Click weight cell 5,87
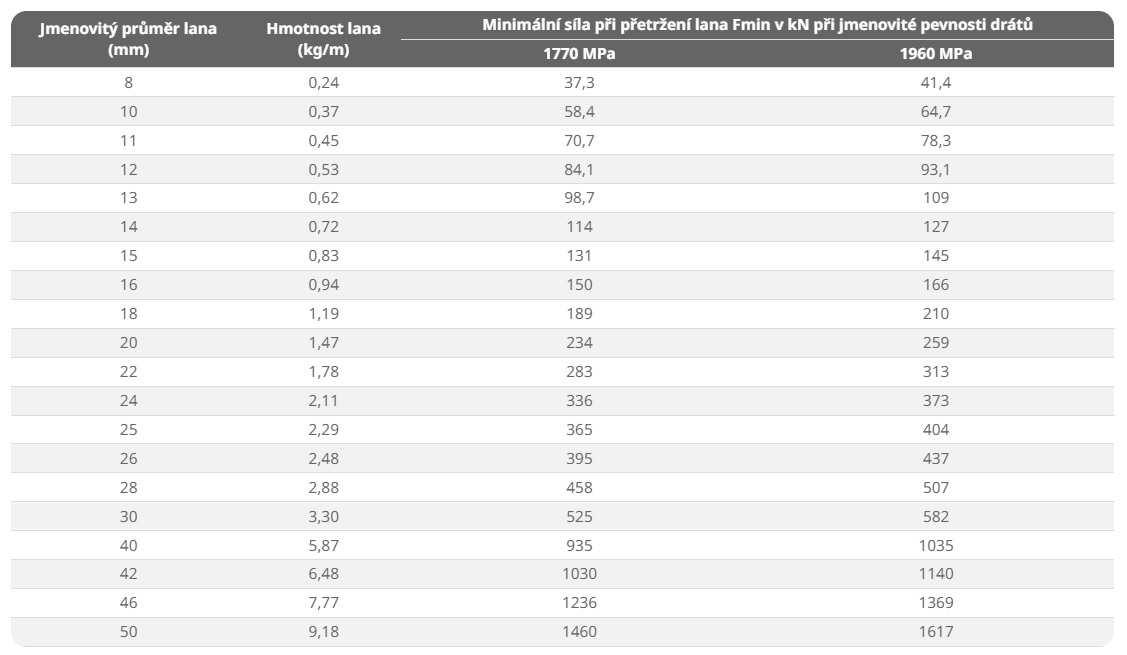Viewport: 1127px width, 655px height. [323, 545]
